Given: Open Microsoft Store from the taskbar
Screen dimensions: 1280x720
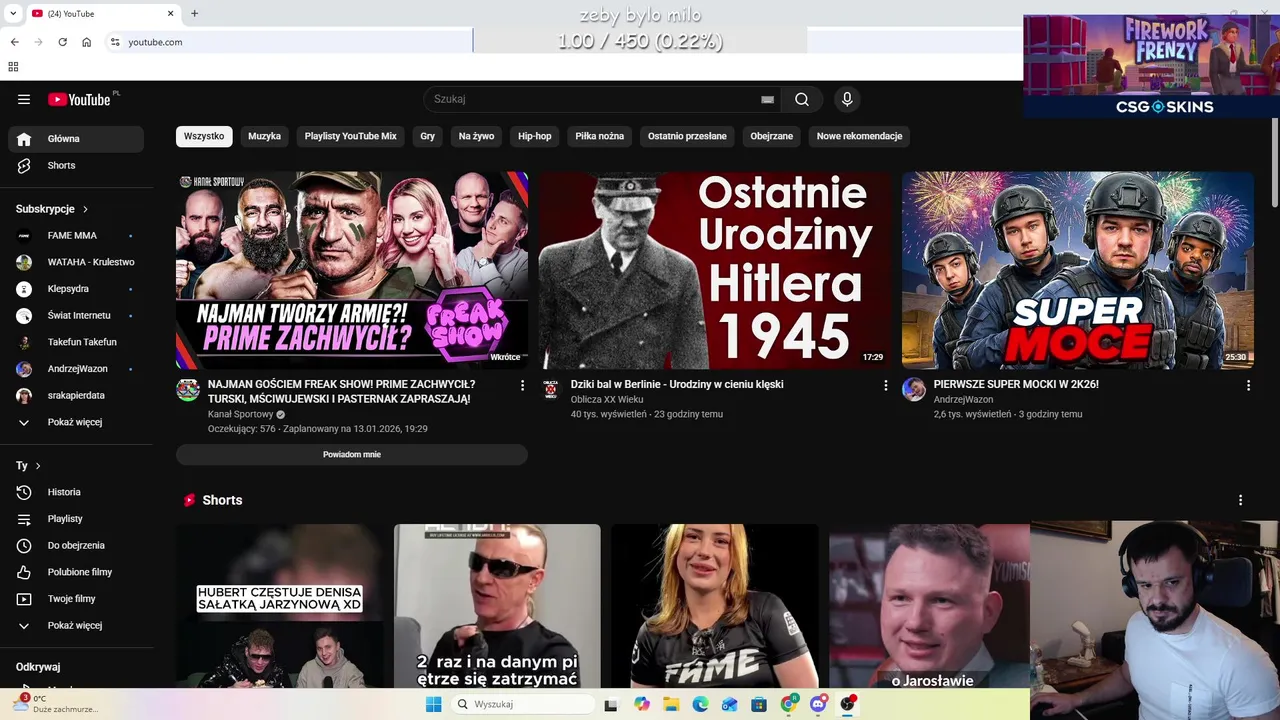Looking at the screenshot, I should pyautogui.click(x=759, y=704).
